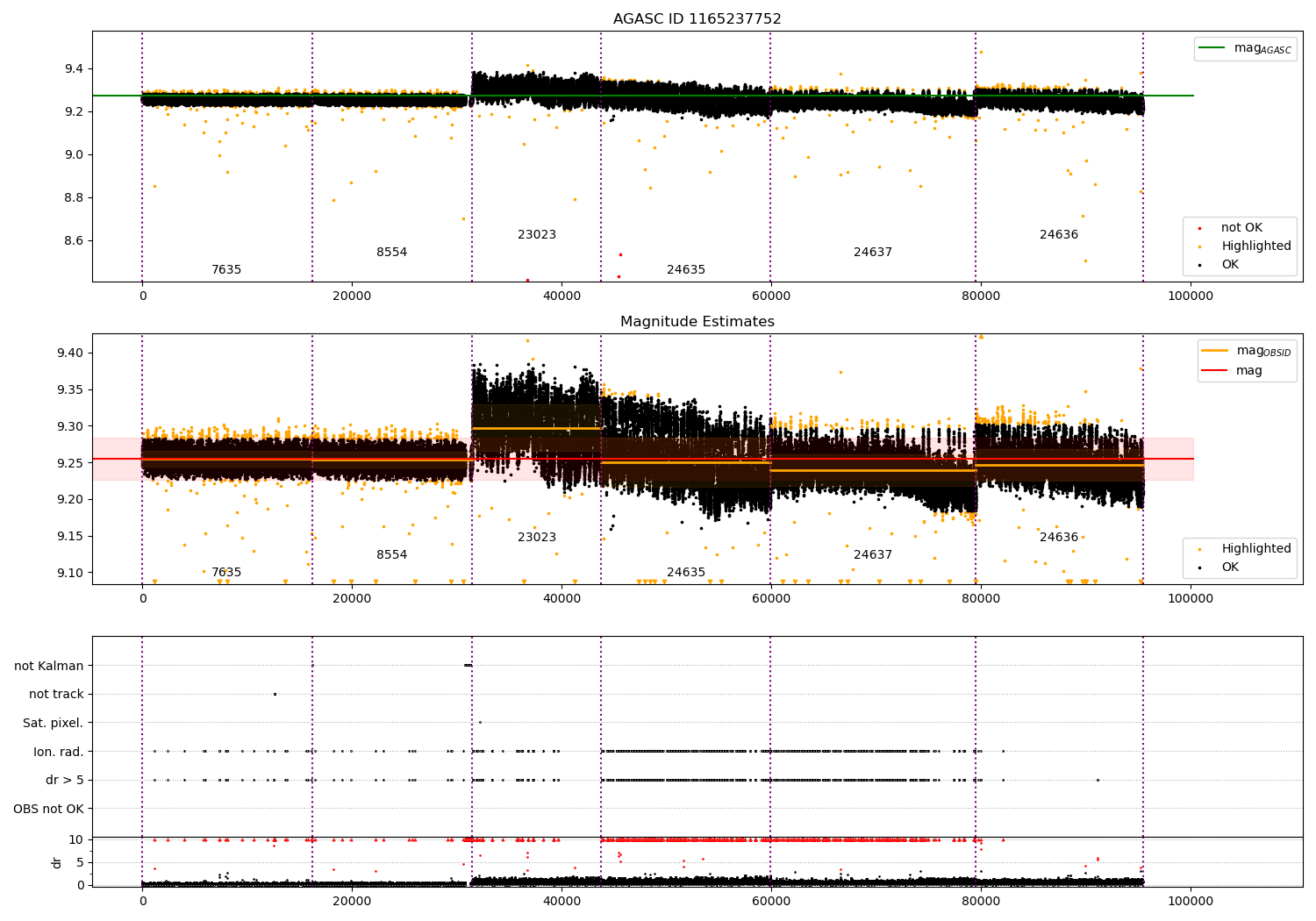Click the 9.30 y-axis tick label

(x=70, y=427)
